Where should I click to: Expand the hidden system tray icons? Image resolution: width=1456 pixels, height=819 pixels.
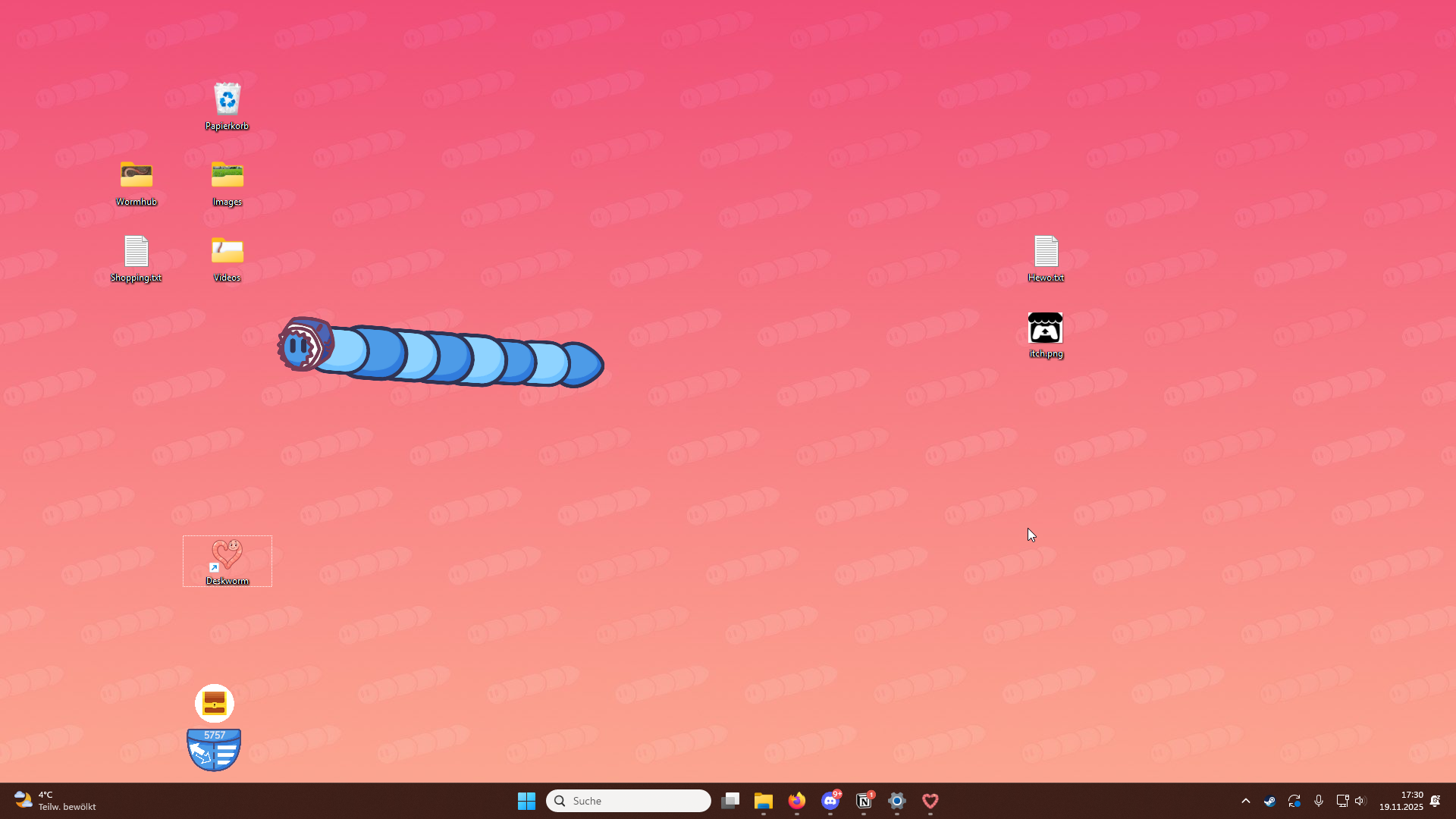click(x=1245, y=801)
